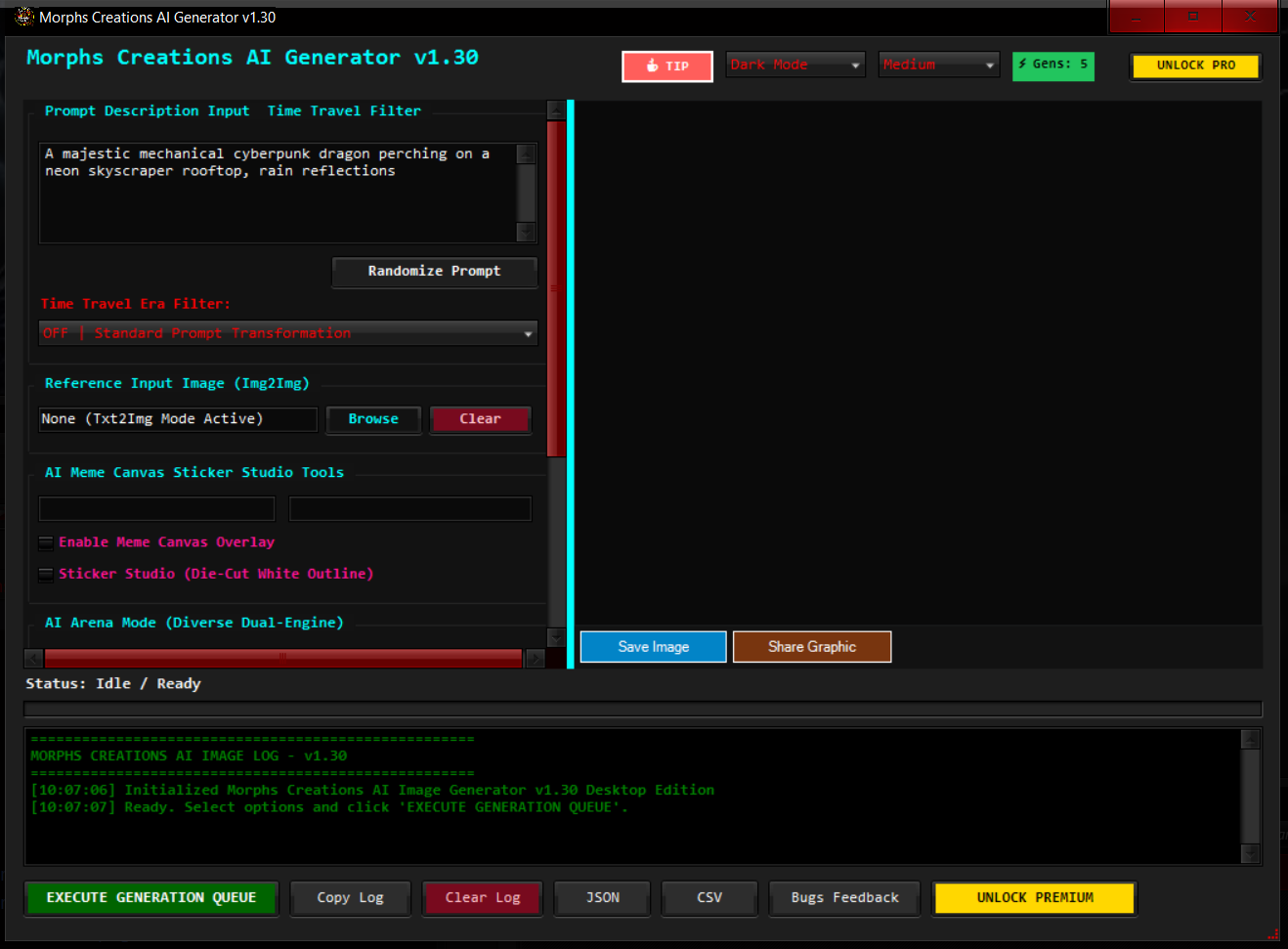Click the red vertical scrollbar thumb in settings panel
This screenshot has width=1288, height=949.
(x=556, y=288)
